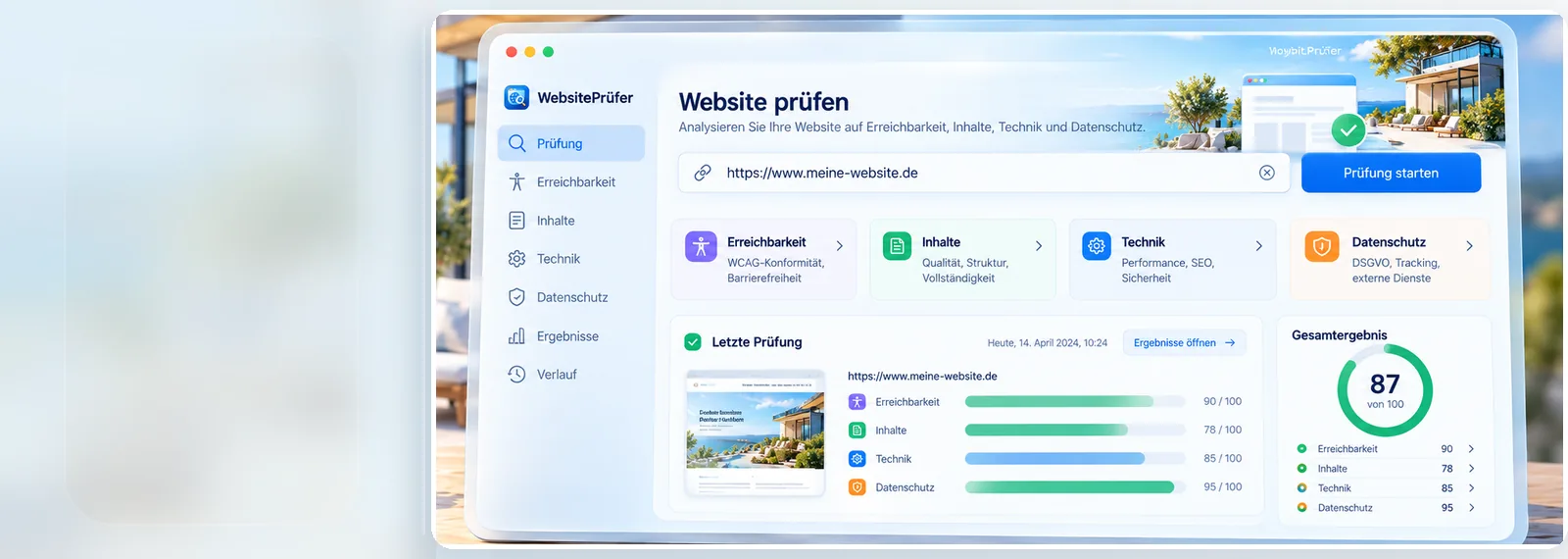Select the Prüfung magnifier icon in sidebar
Viewport: 1568px width, 559px height.
pyautogui.click(x=517, y=143)
